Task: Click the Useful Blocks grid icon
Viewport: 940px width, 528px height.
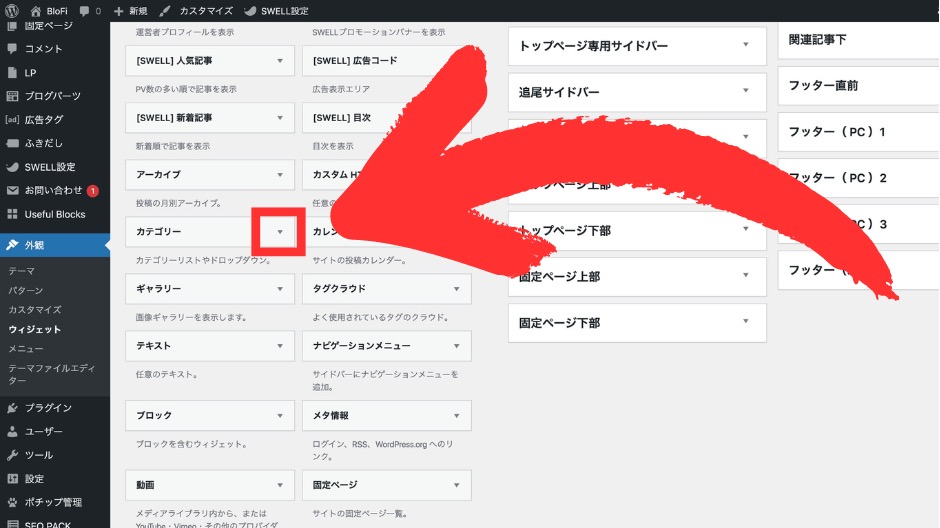Action: coord(12,214)
